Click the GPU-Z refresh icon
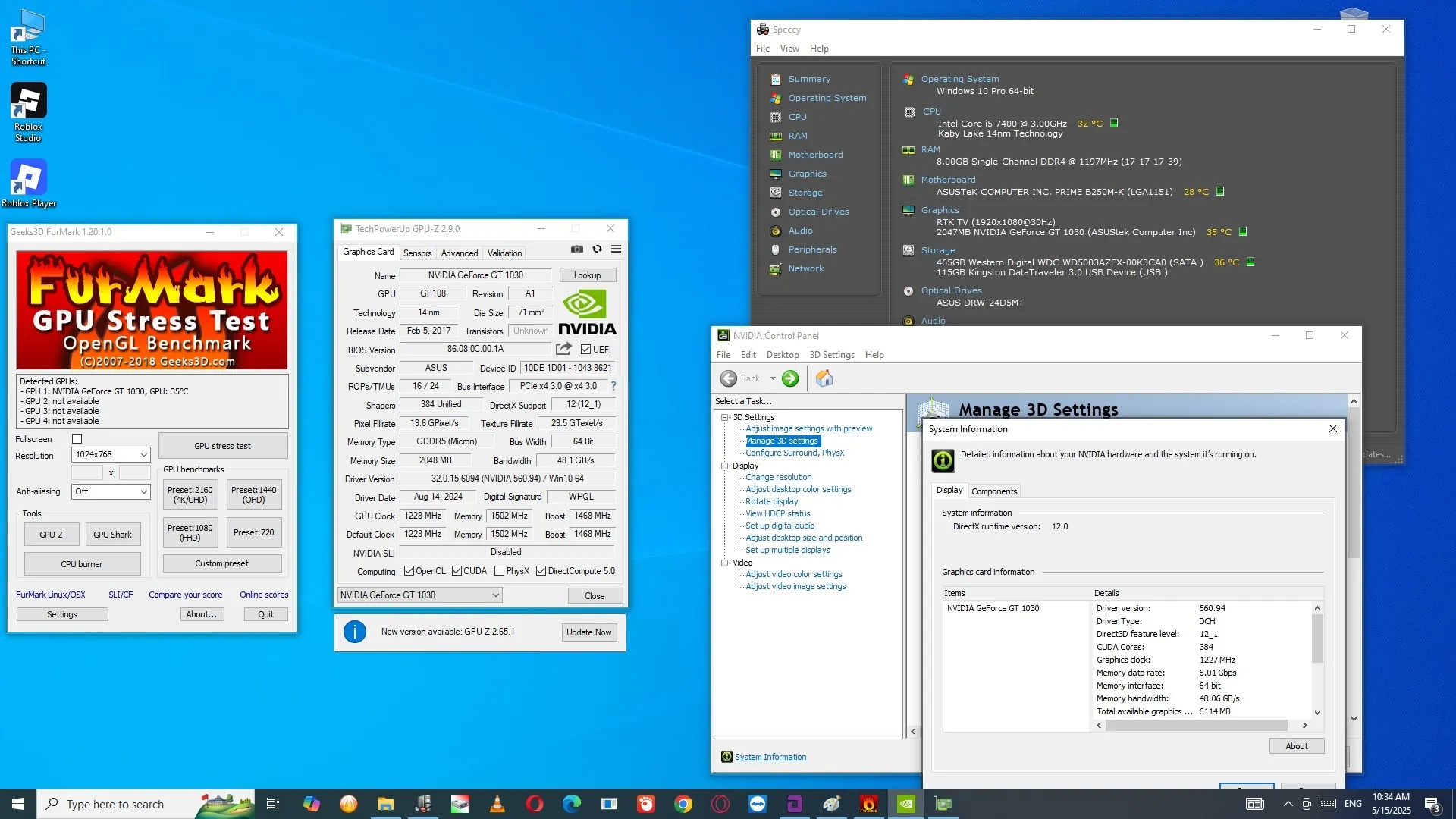Image resolution: width=1456 pixels, height=819 pixels. [x=597, y=249]
